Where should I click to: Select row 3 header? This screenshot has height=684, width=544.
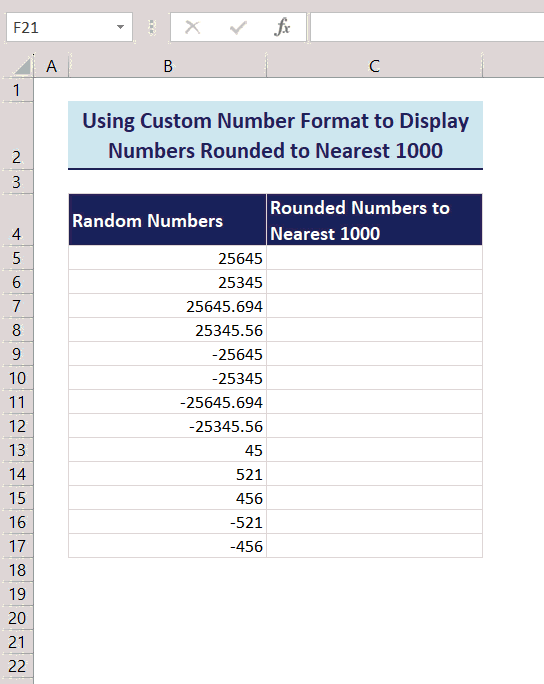[17, 181]
